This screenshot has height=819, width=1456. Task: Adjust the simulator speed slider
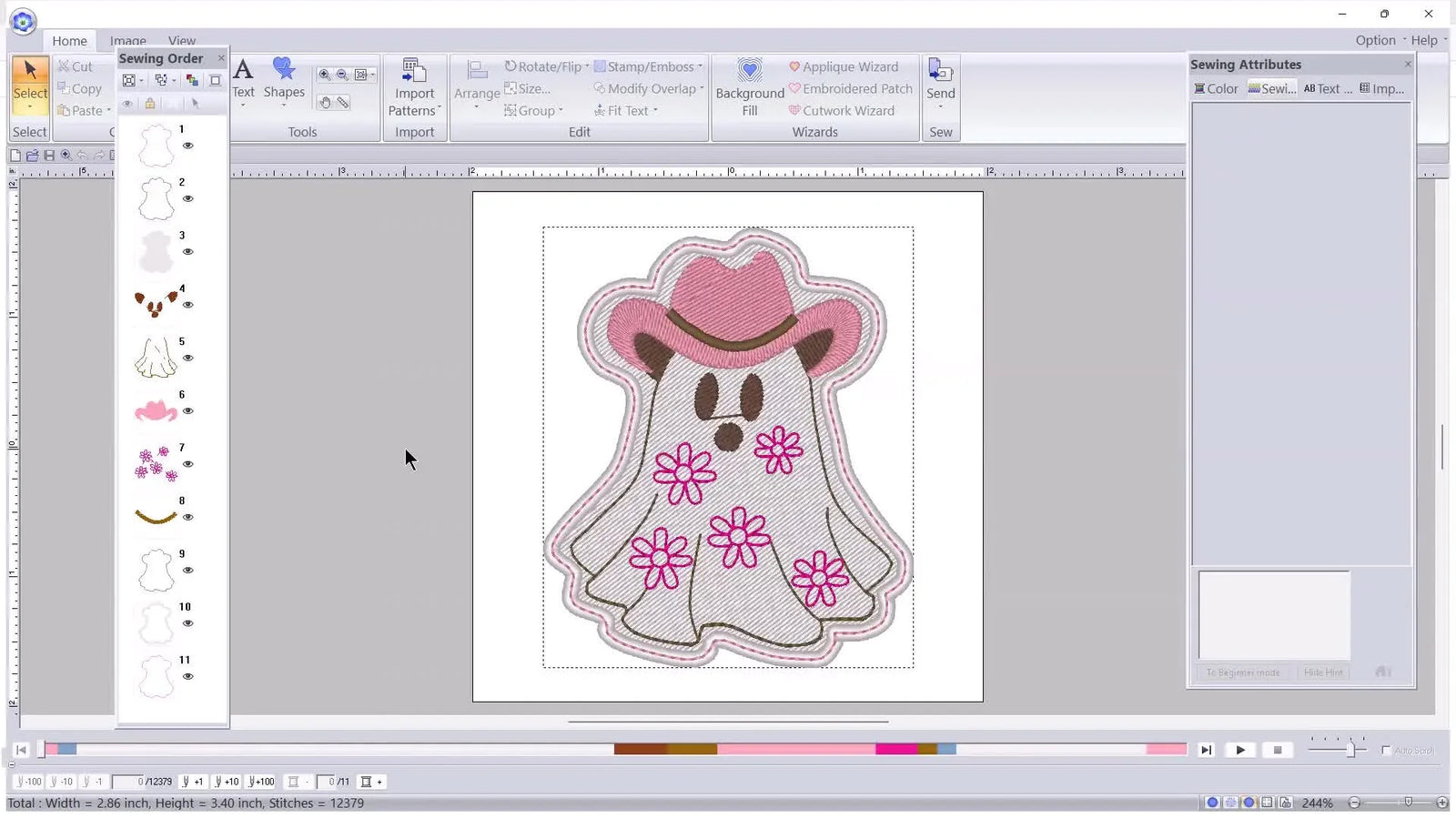pos(1351,750)
